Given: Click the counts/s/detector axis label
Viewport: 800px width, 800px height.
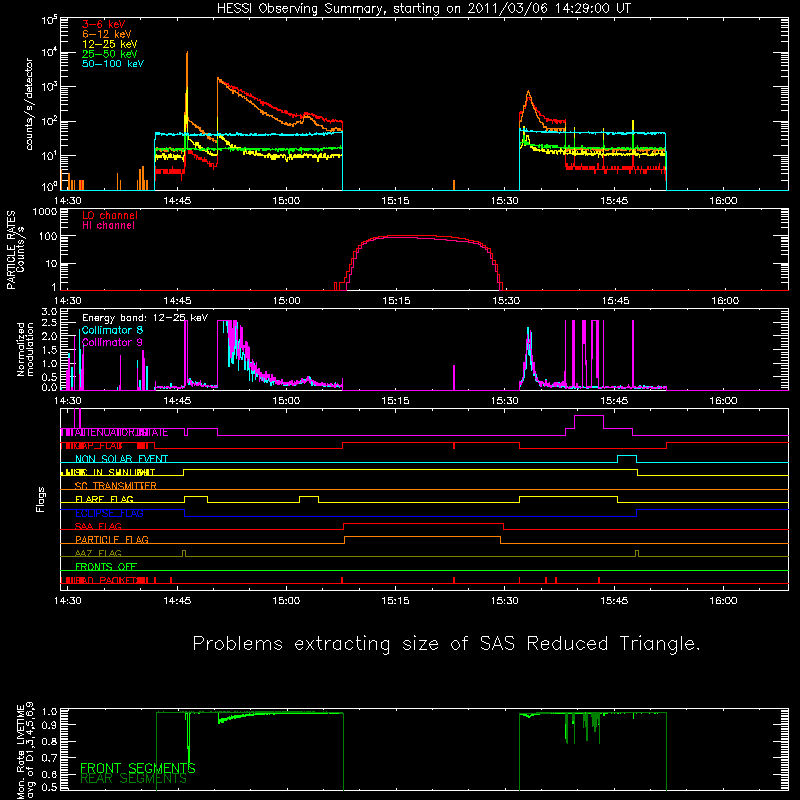Looking at the screenshot, I should (29, 104).
